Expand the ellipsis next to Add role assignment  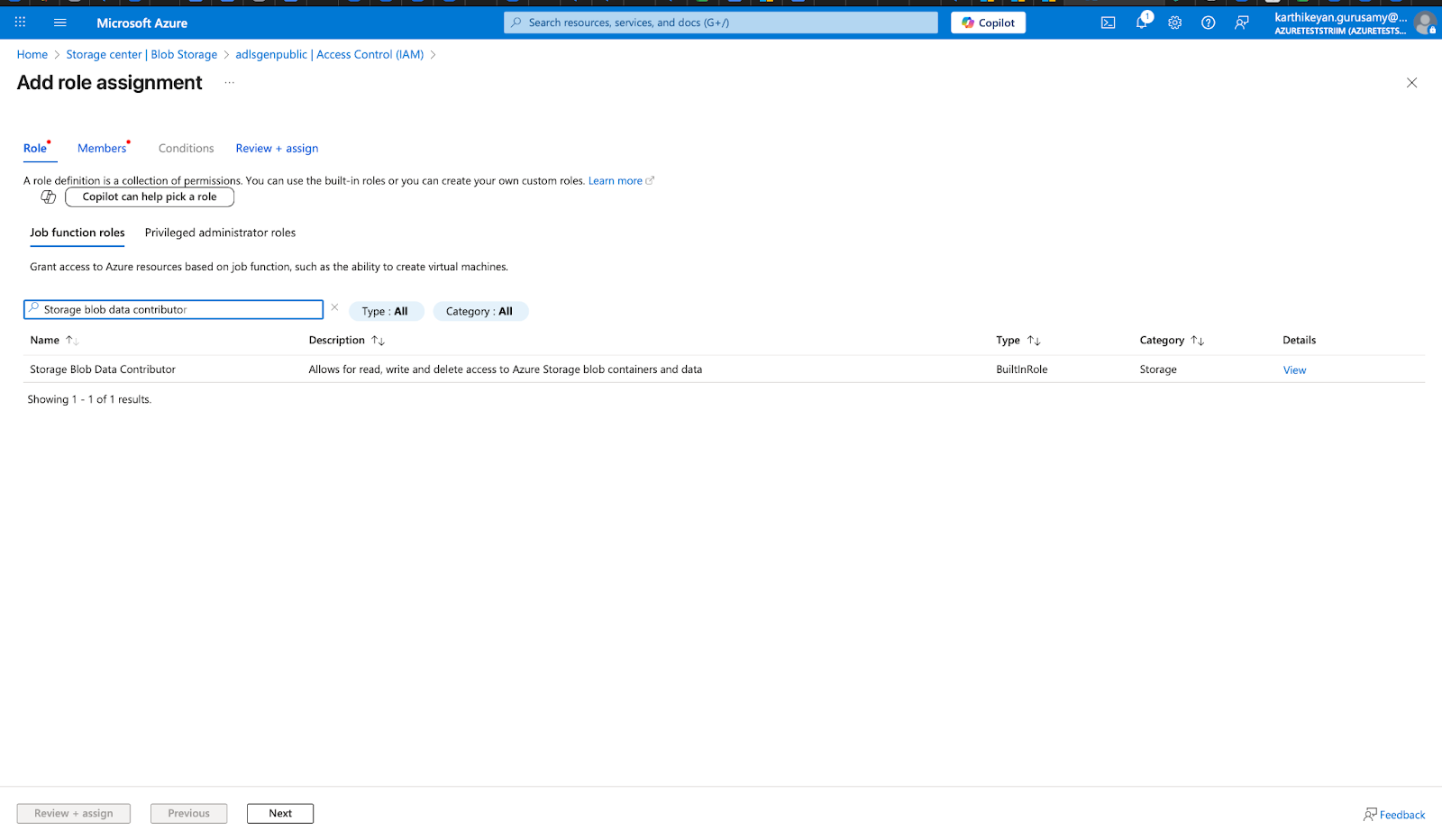click(228, 82)
